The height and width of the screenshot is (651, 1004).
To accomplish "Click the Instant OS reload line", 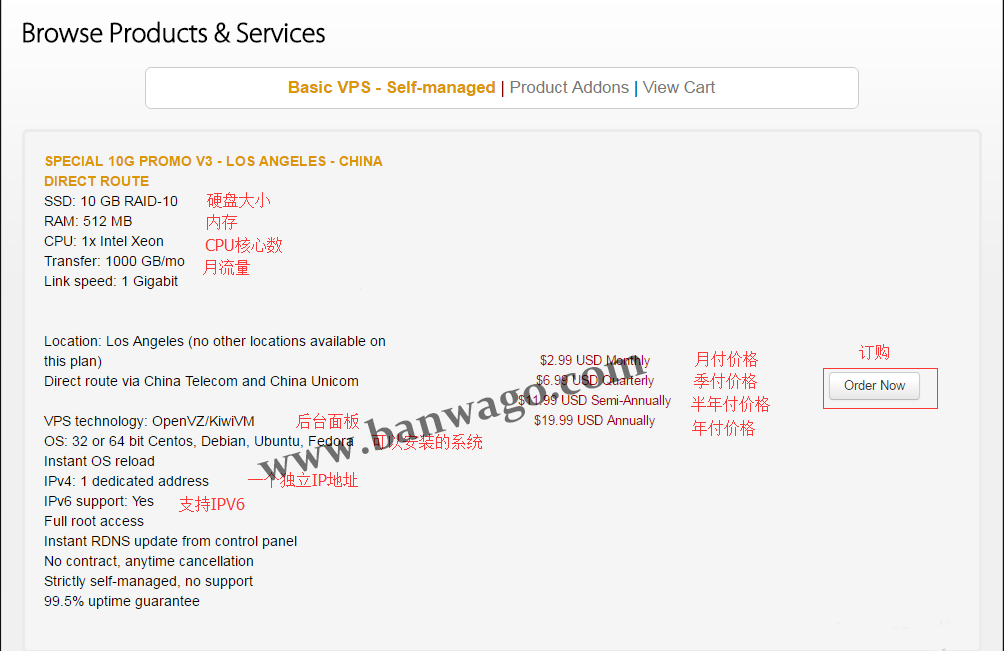I will click(99, 461).
